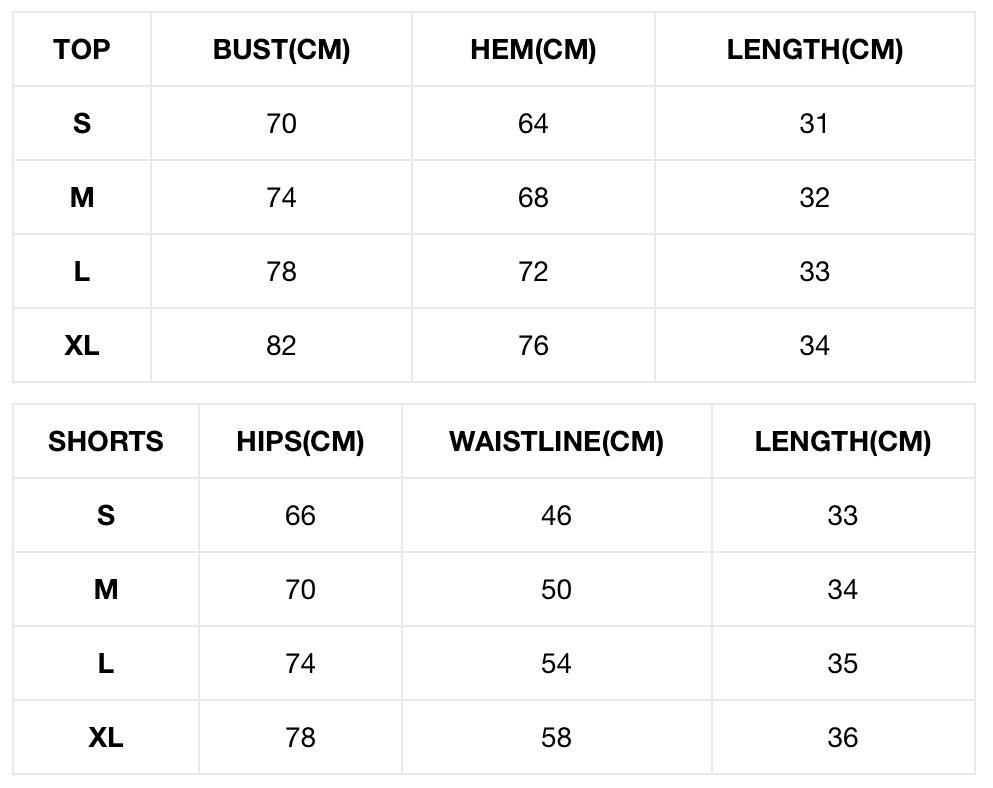The image size is (993, 788).
Task: Select the L row label in top table
Action: pyautogui.click(x=82, y=272)
